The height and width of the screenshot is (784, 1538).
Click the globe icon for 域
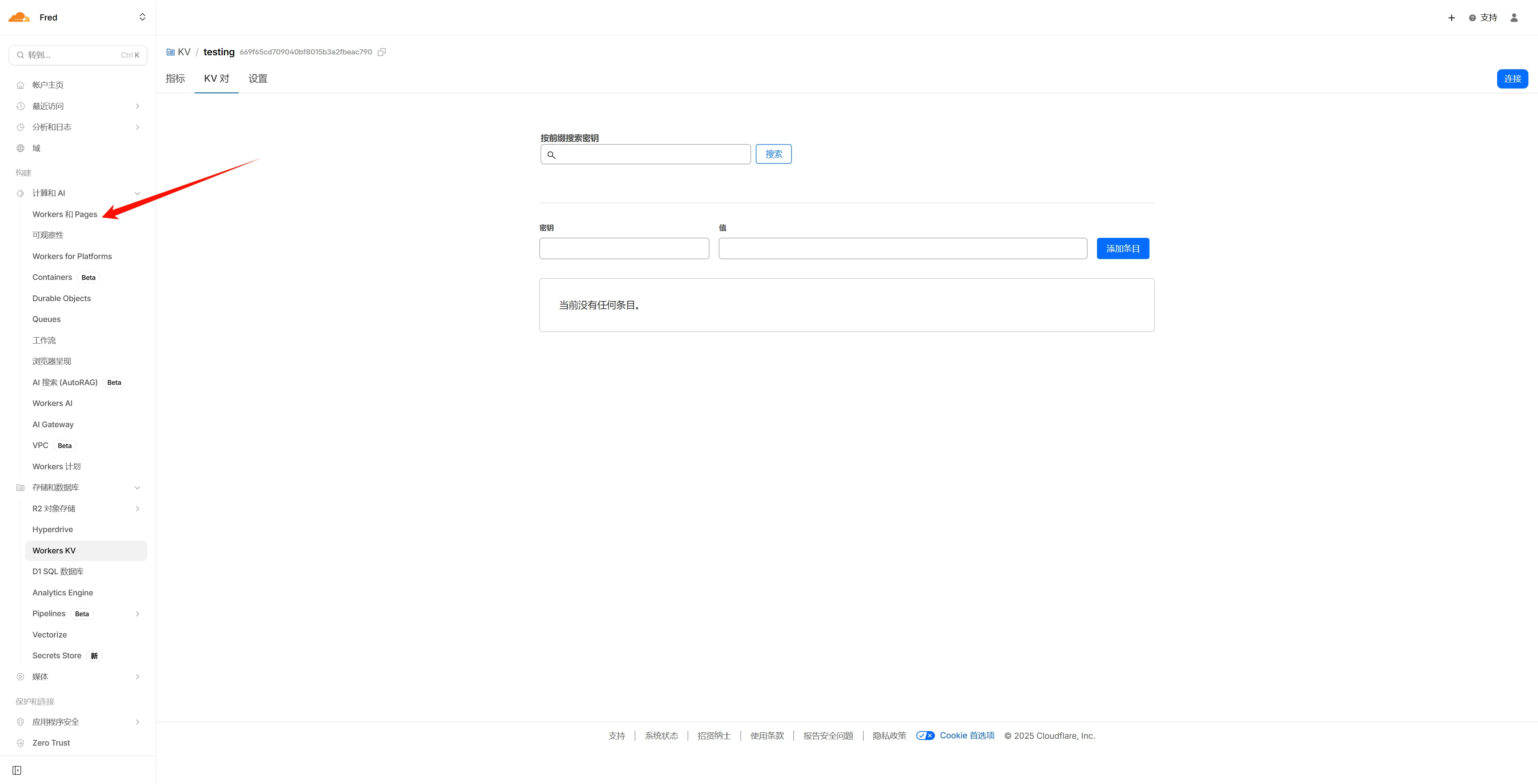point(20,148)
